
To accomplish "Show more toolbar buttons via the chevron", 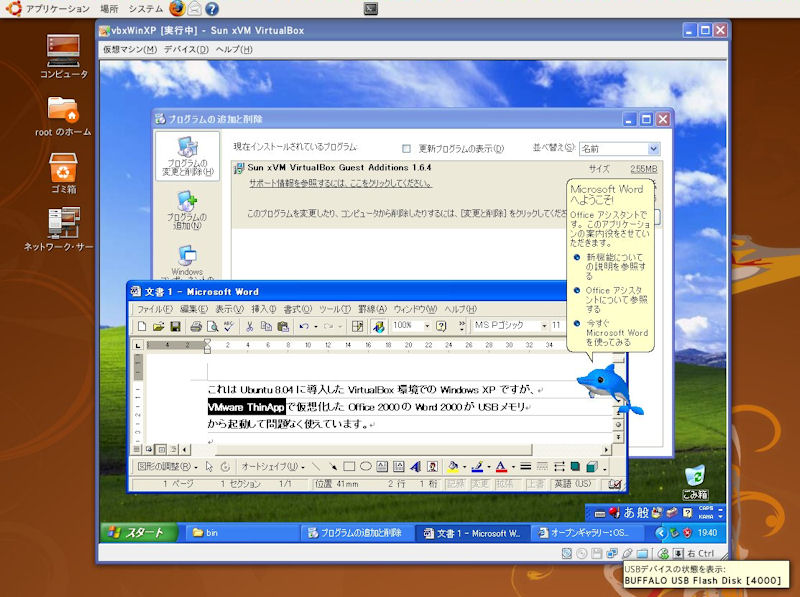I will (x=462, y=326).
